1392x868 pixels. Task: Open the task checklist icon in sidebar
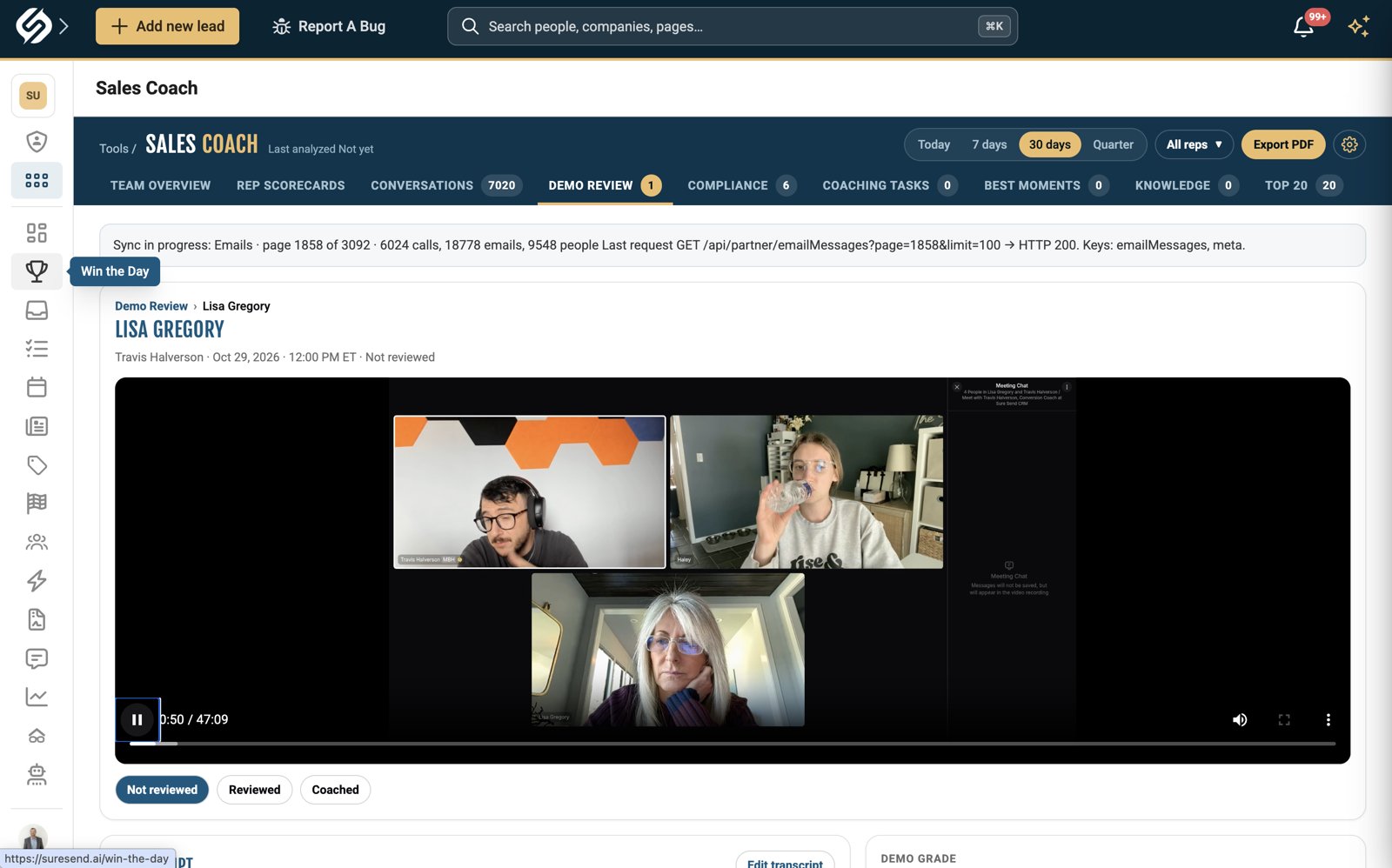click(37, 349)
